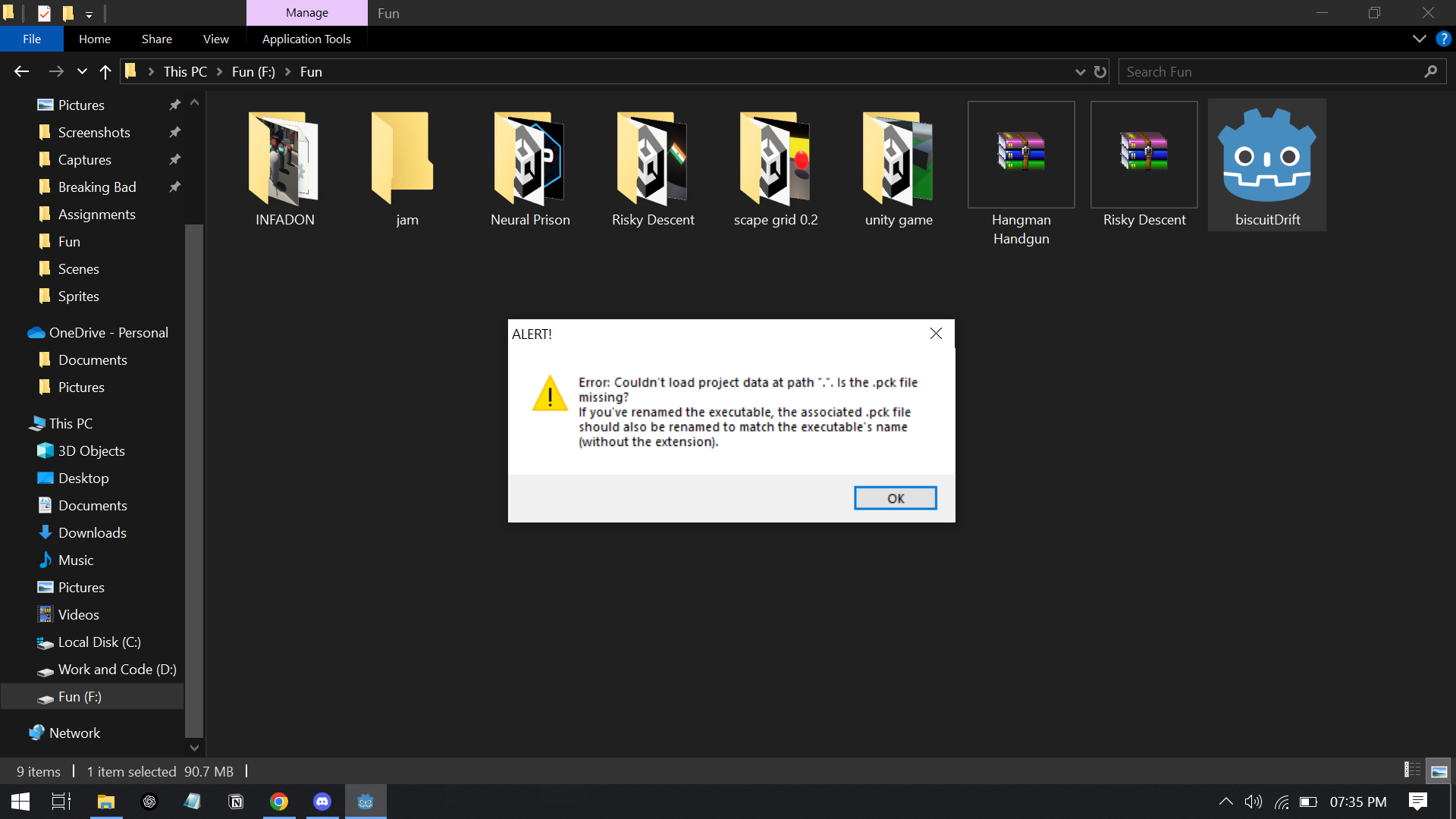Expand the ribbon with the chevron
The image size is (1456, 819).
(x=1419, y=39)
